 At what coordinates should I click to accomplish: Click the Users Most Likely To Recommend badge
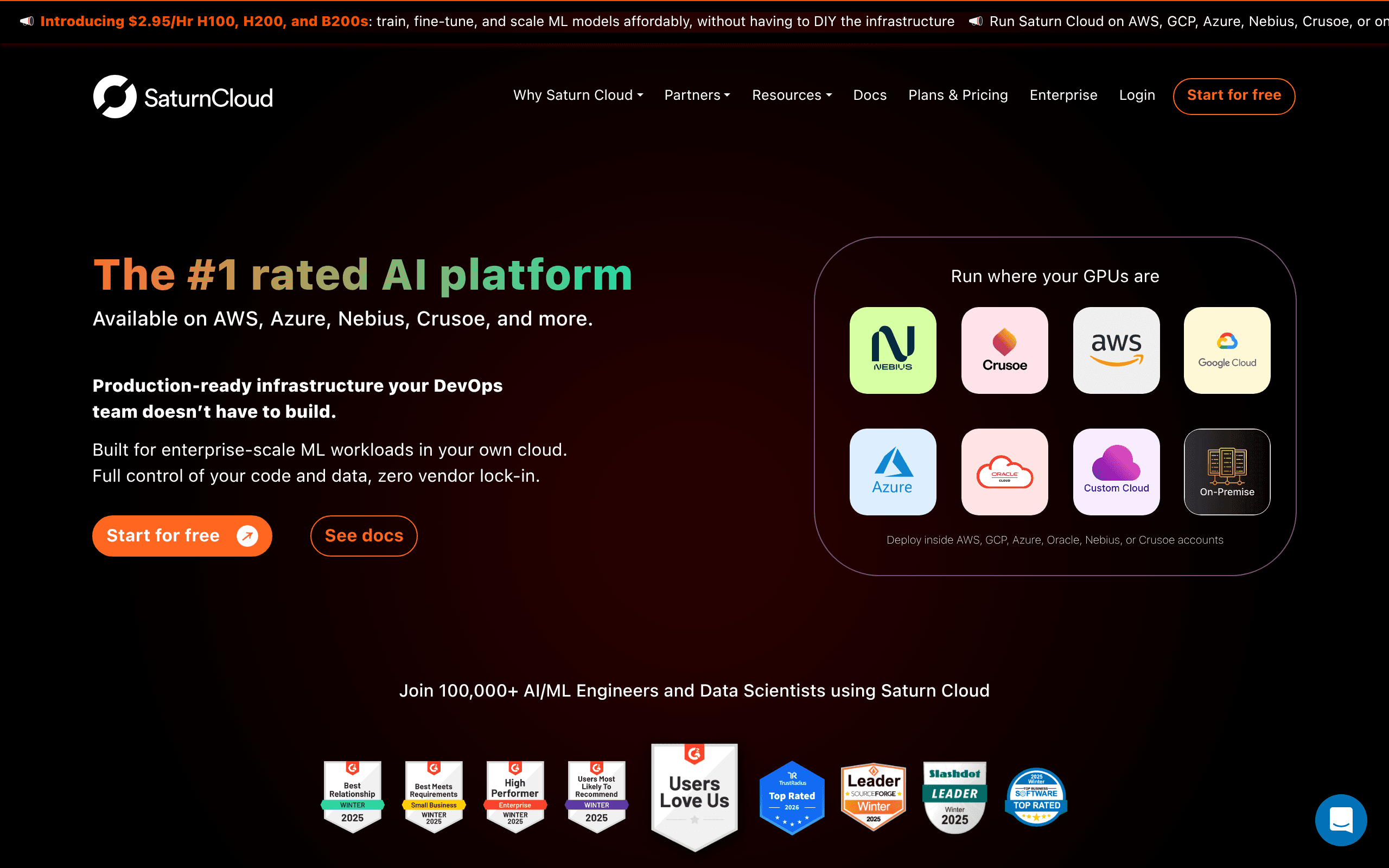click(x=596, y=797)
